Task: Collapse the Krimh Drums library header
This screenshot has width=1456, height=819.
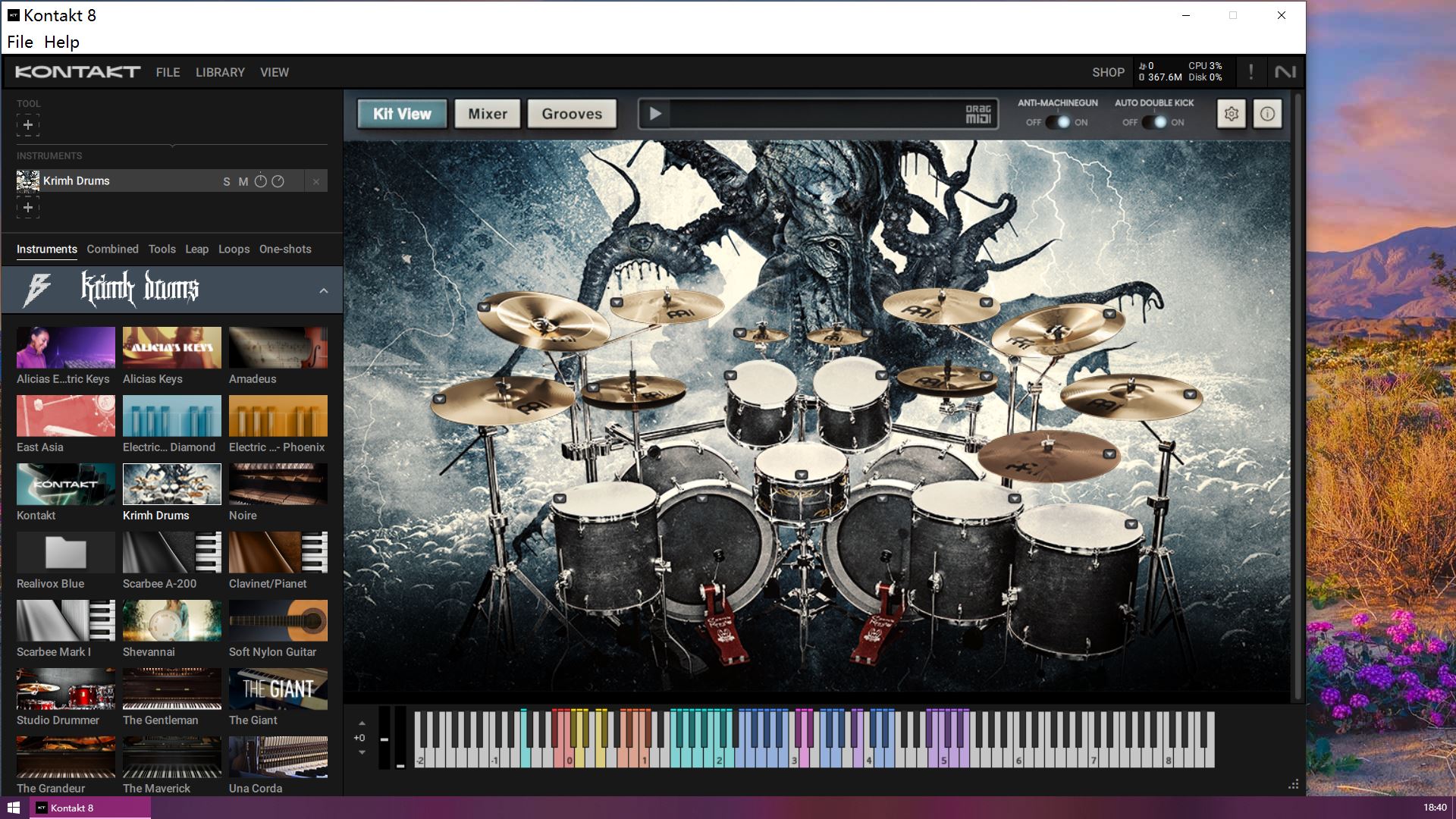Action: tap(324, 290)
